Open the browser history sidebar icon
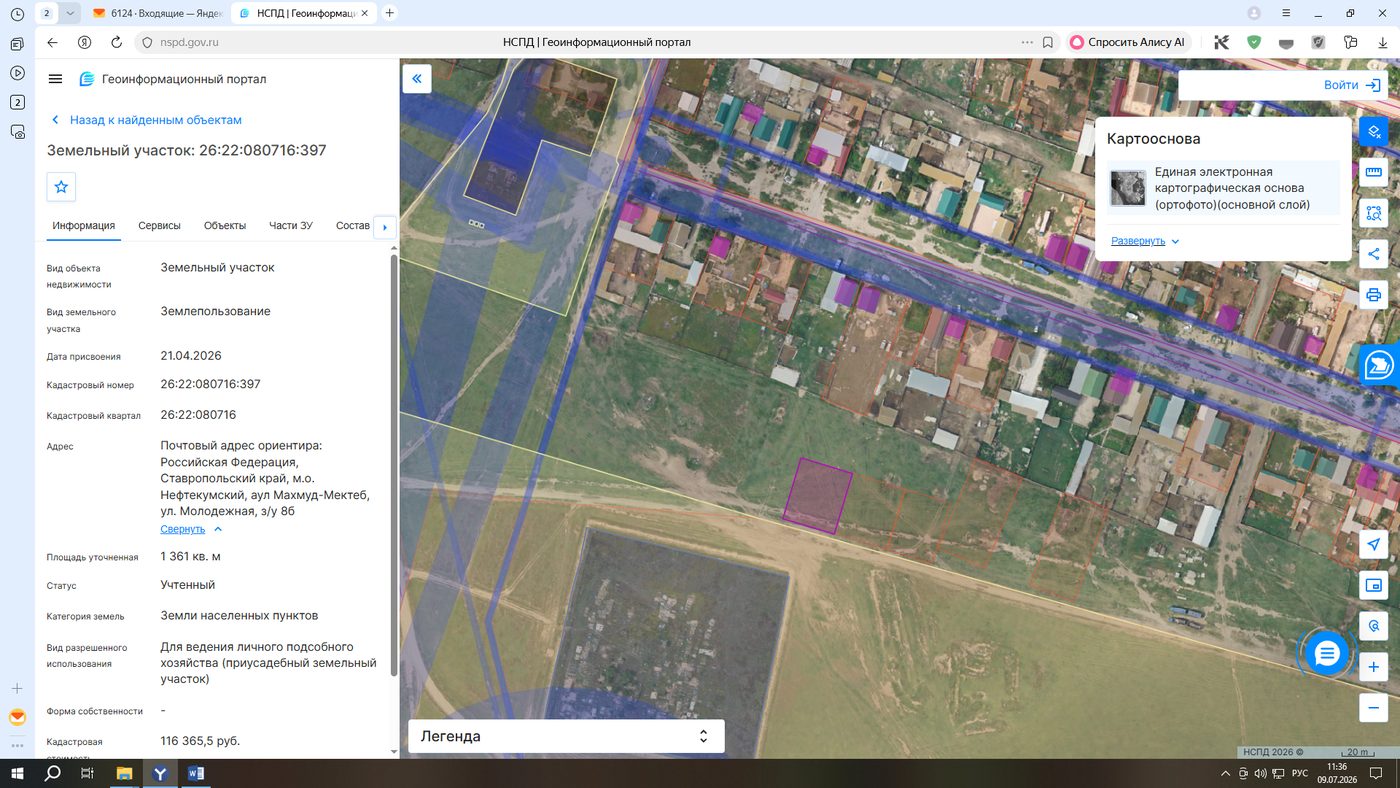This screenshot has height=788, width=1400. (x=17, y=14)
